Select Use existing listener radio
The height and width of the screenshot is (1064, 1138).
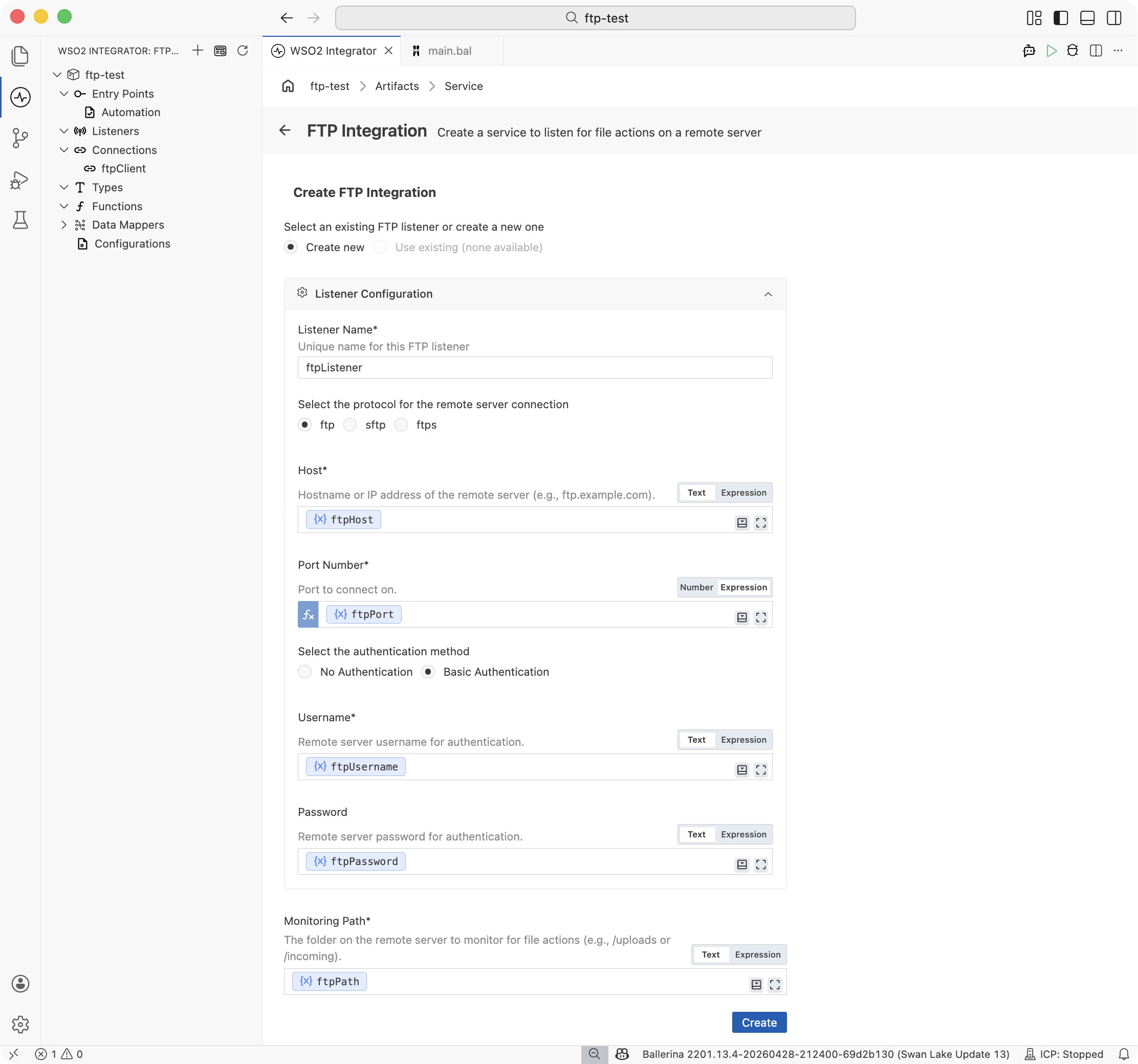click(x=380, y=247)
